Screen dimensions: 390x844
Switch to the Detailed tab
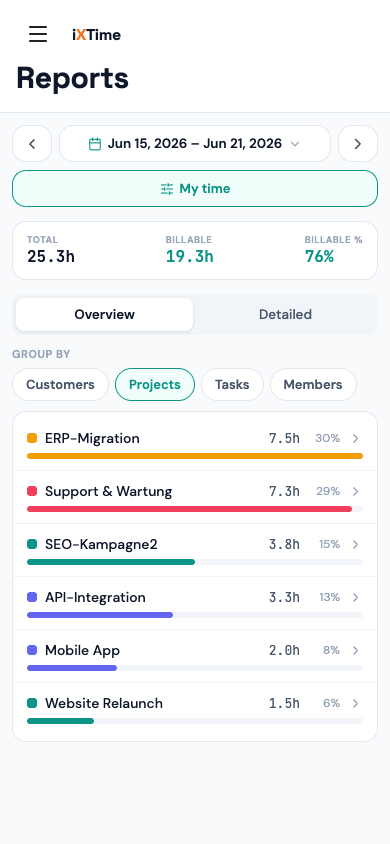click(x=285, y=314)
